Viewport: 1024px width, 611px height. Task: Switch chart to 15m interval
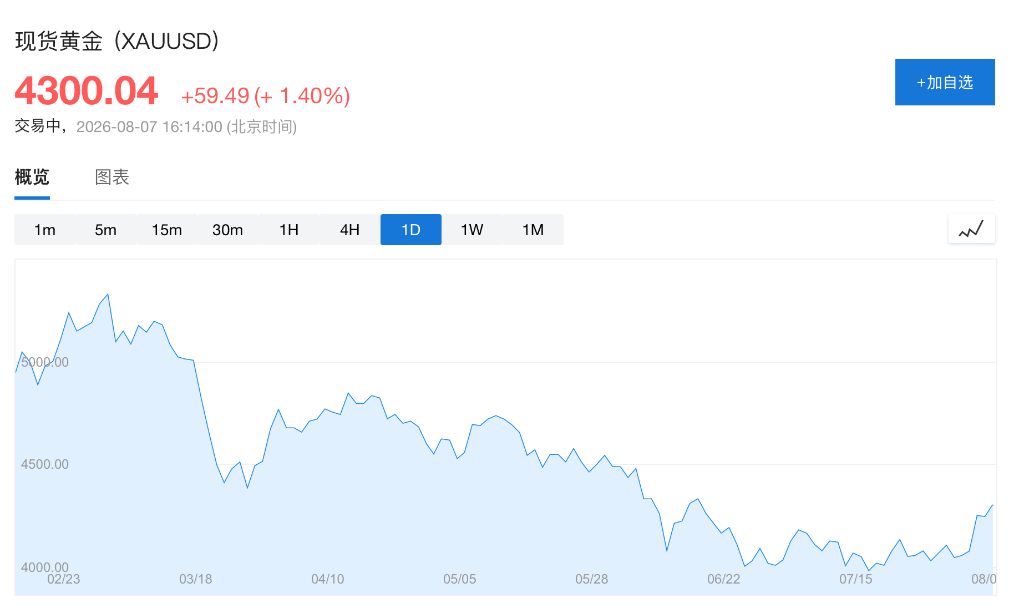click(167, 230)
